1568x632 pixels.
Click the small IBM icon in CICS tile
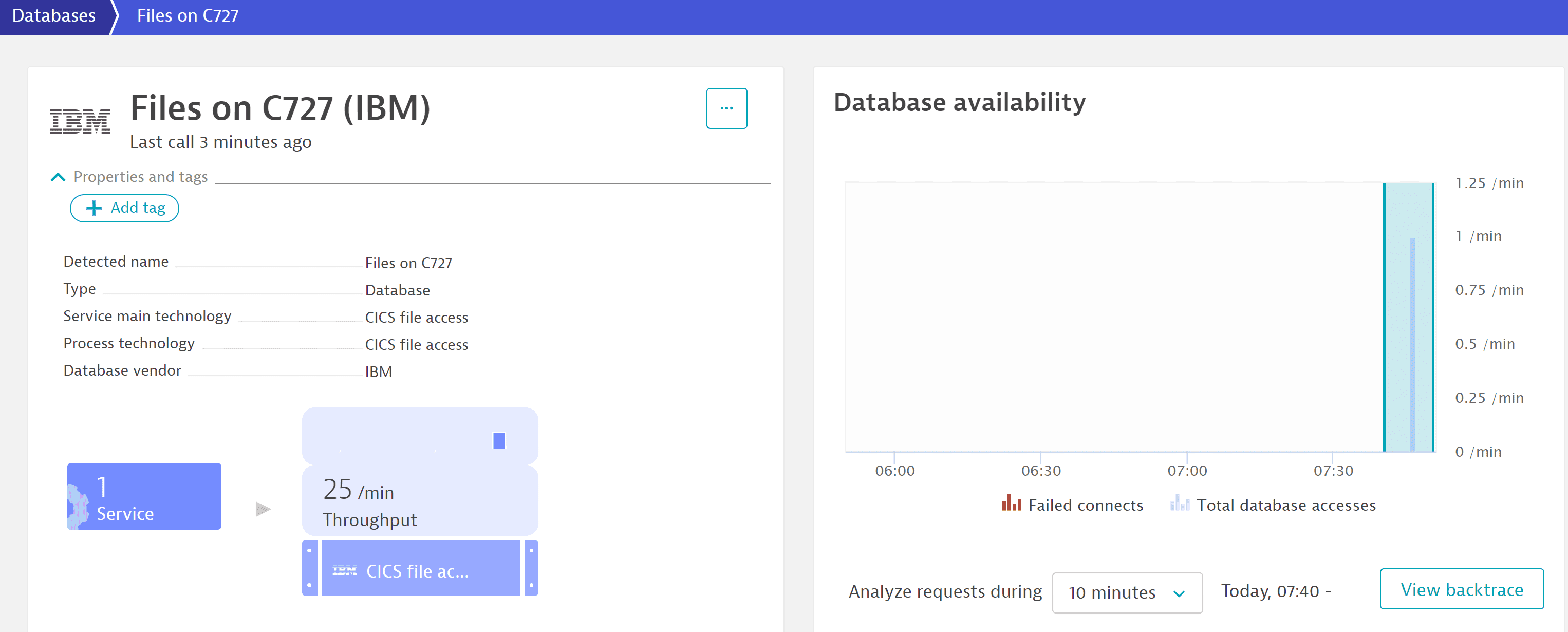click(x=345, y=570)
